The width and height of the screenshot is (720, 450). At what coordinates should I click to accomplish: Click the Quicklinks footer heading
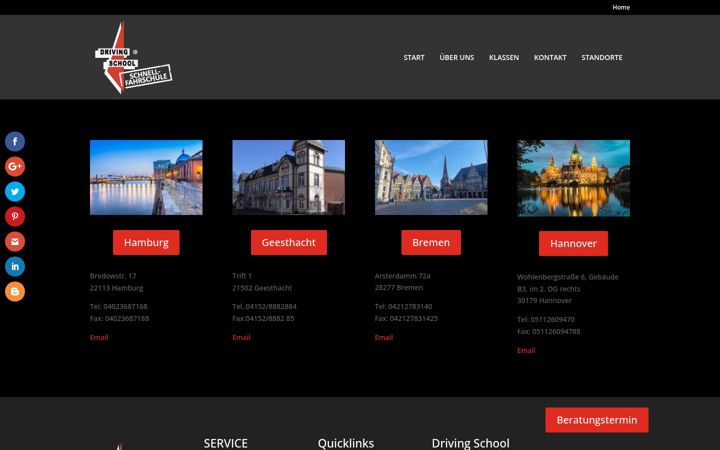[346, 444]
